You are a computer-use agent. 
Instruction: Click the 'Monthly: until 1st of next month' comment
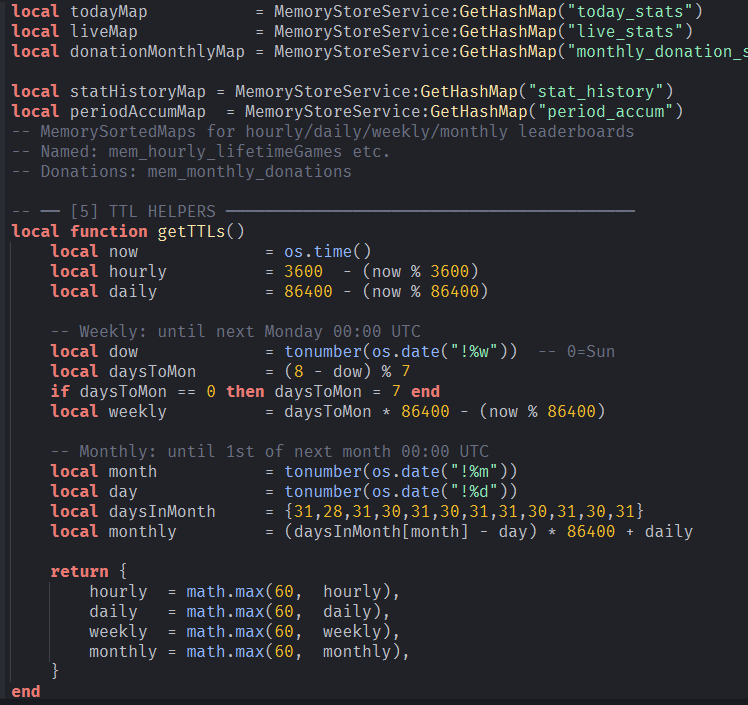click(270, 451)
